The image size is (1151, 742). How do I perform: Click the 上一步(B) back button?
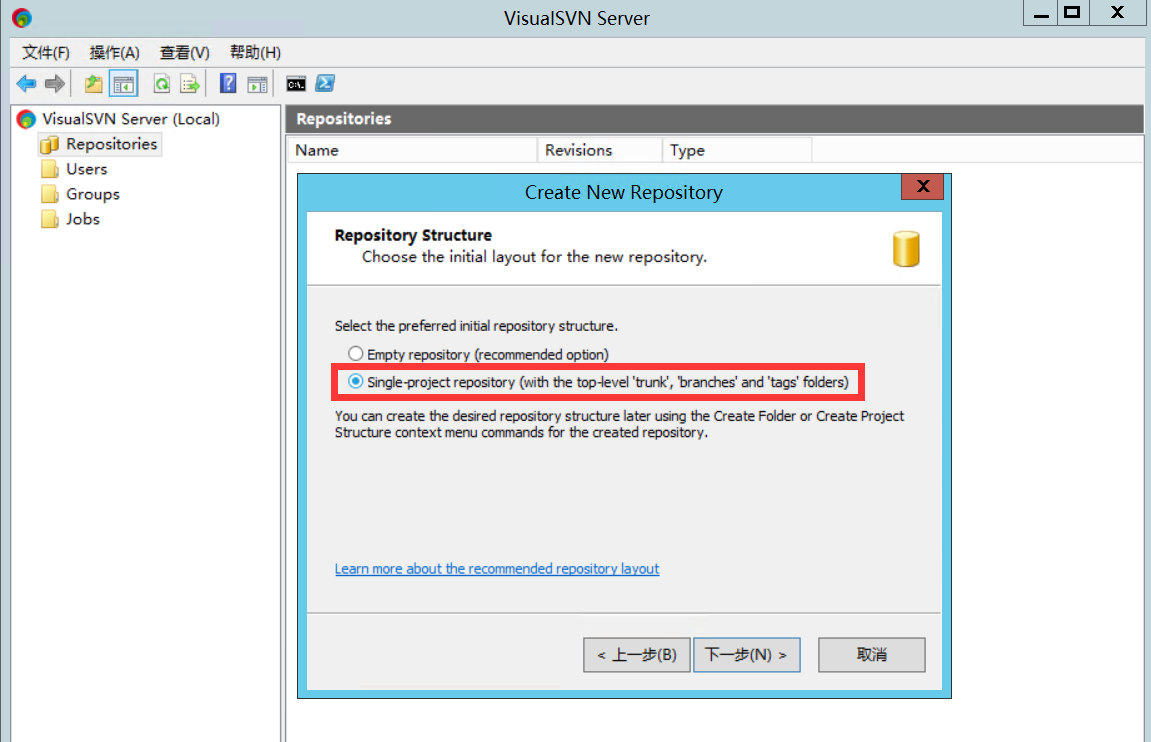coord(636,655)
